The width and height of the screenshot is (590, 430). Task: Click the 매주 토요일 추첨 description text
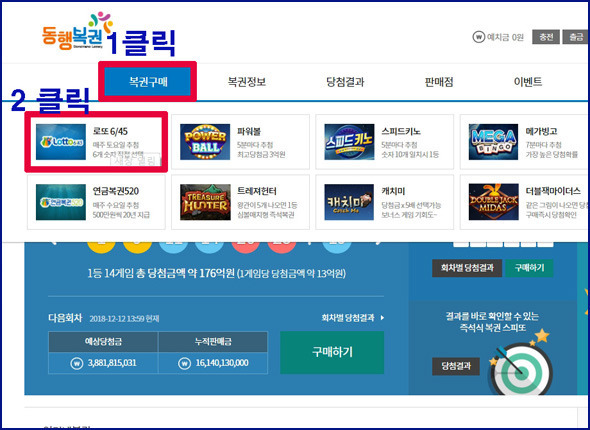[x=116, y=145]
